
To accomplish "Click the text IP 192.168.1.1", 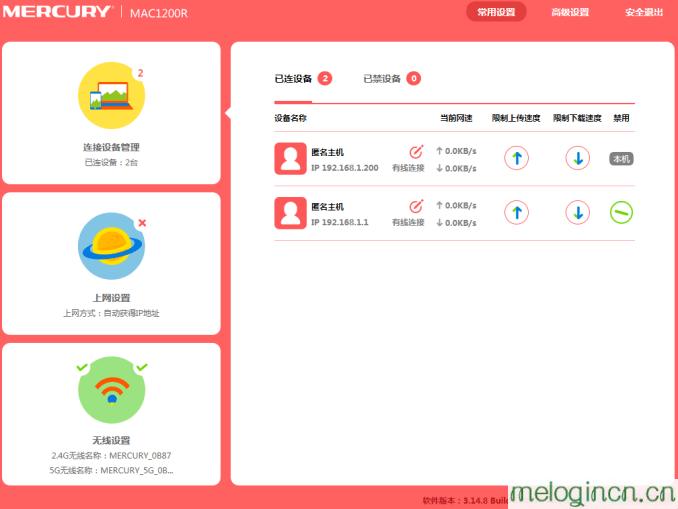I will (x=340, y=222).
